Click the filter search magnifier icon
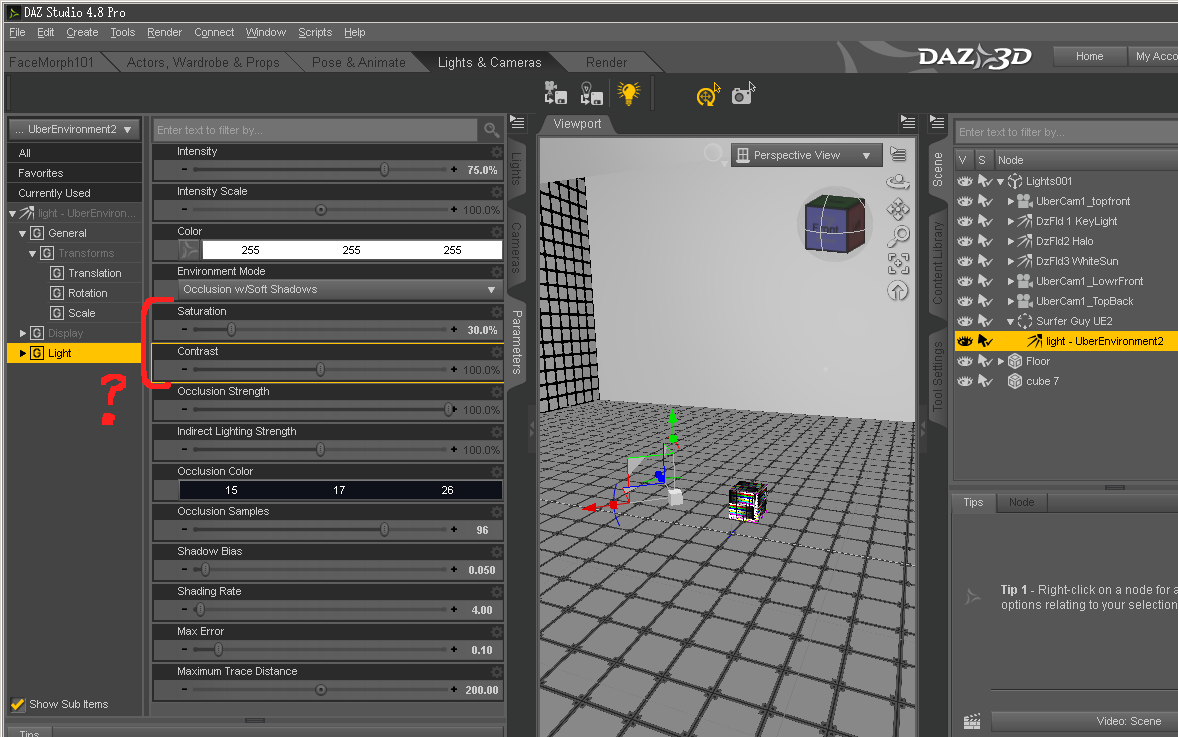 point(491,130)
